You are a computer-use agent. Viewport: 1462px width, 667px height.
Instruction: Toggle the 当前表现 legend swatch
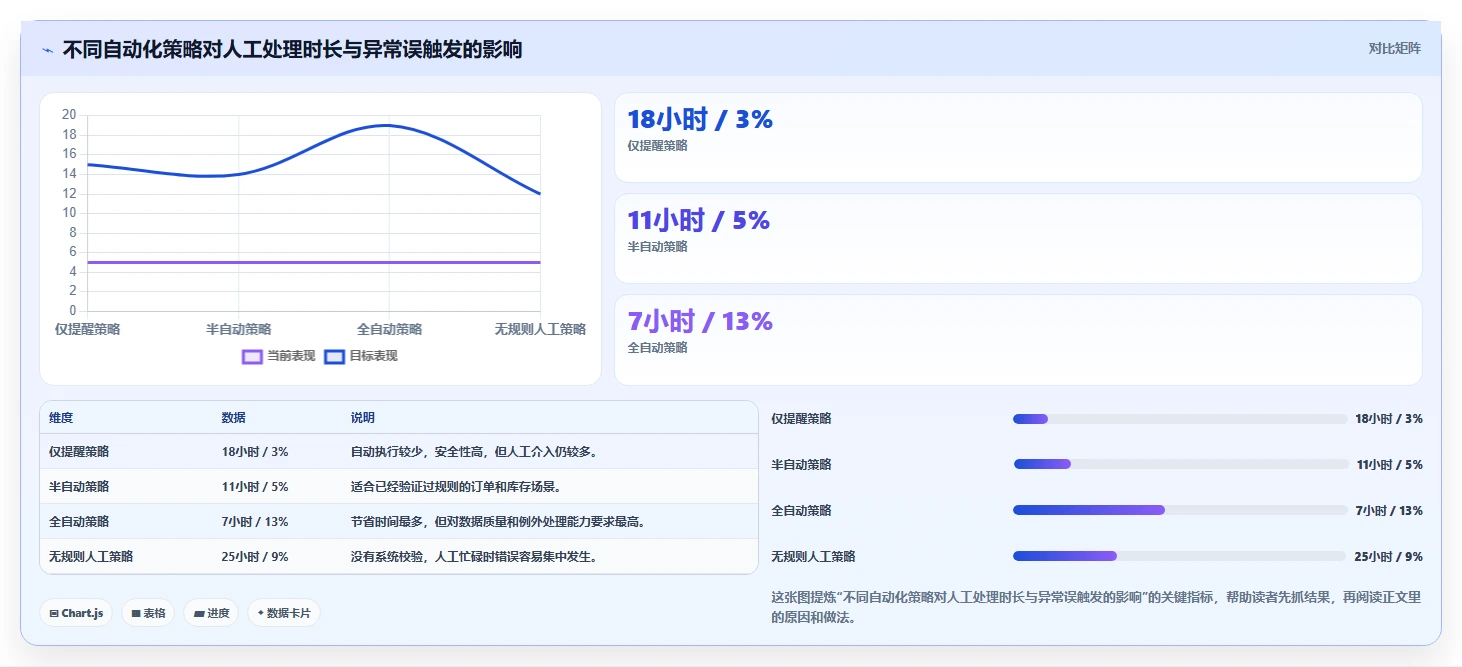click(x=252, y=356)
